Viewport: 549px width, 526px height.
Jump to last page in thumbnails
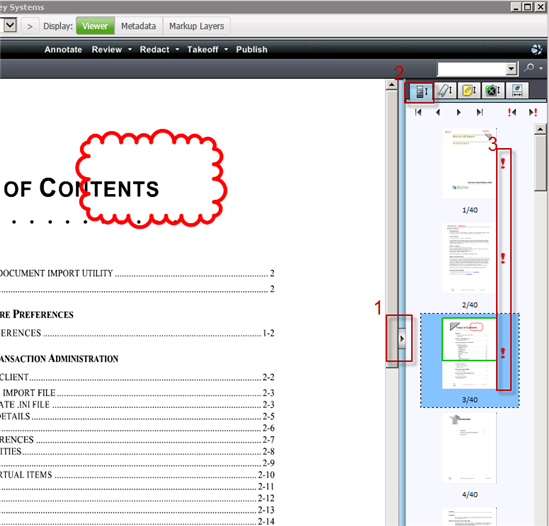pos(480,112)
